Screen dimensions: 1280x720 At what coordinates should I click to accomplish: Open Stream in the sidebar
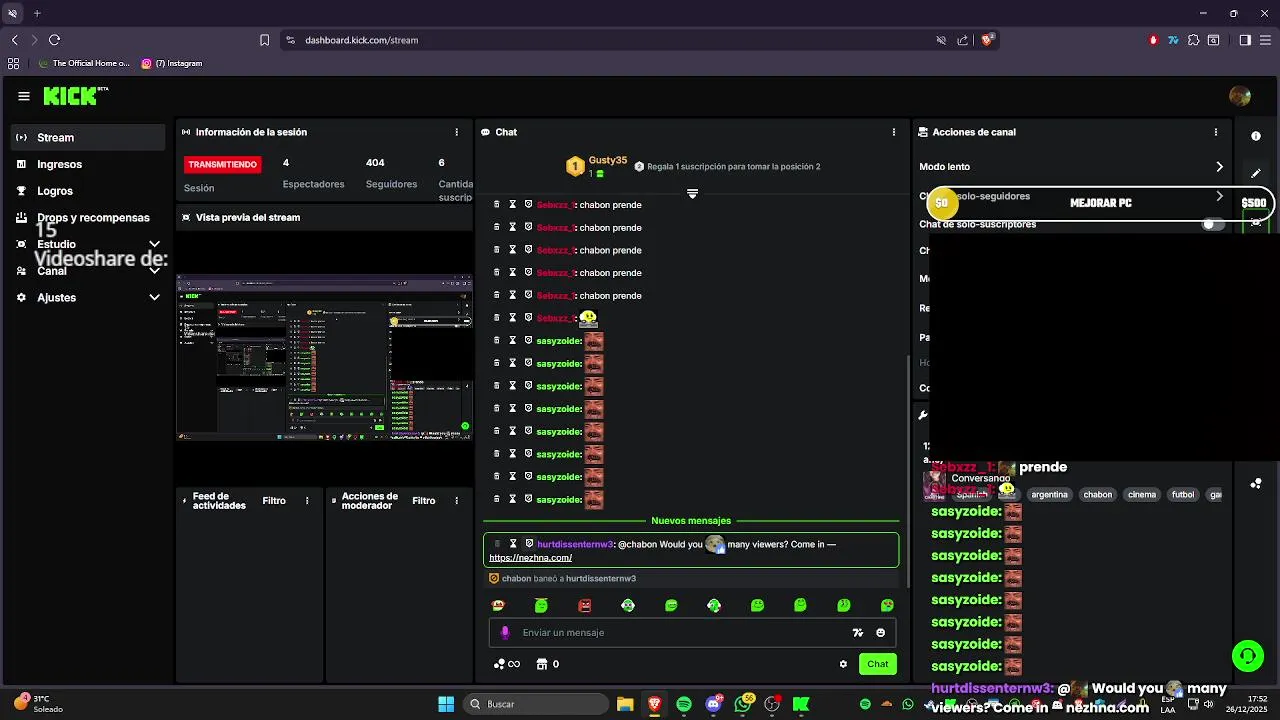coord(88,137)
